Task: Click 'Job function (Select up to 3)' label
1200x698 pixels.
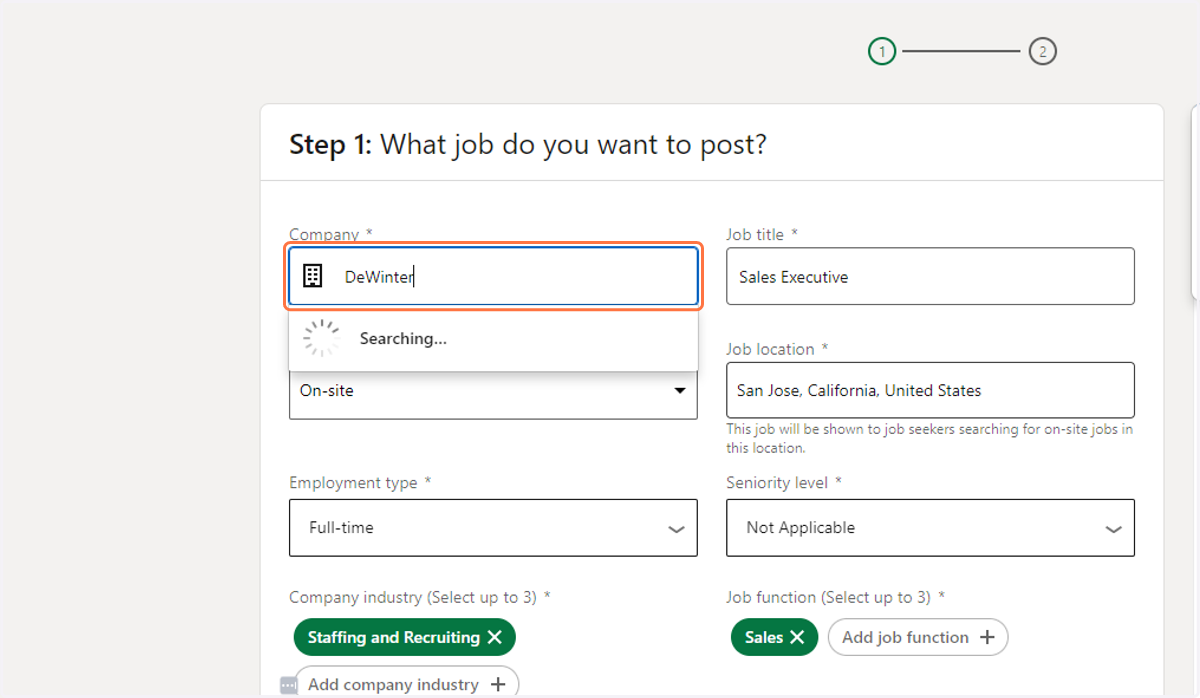Action: click(836, 598)
